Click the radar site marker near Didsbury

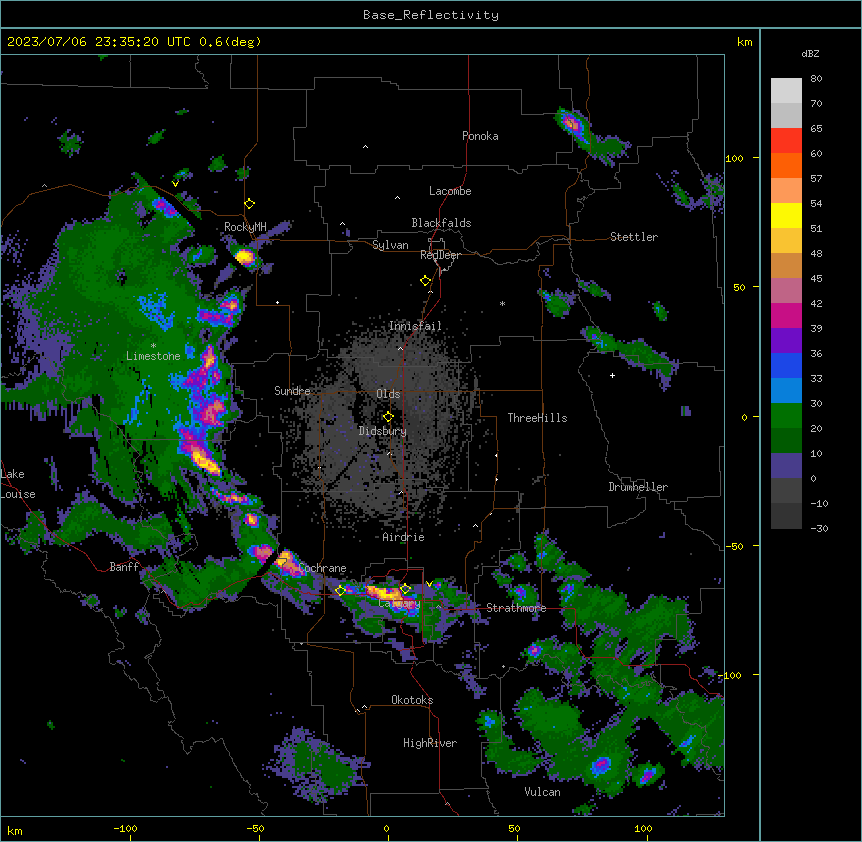tap(388, 417)
